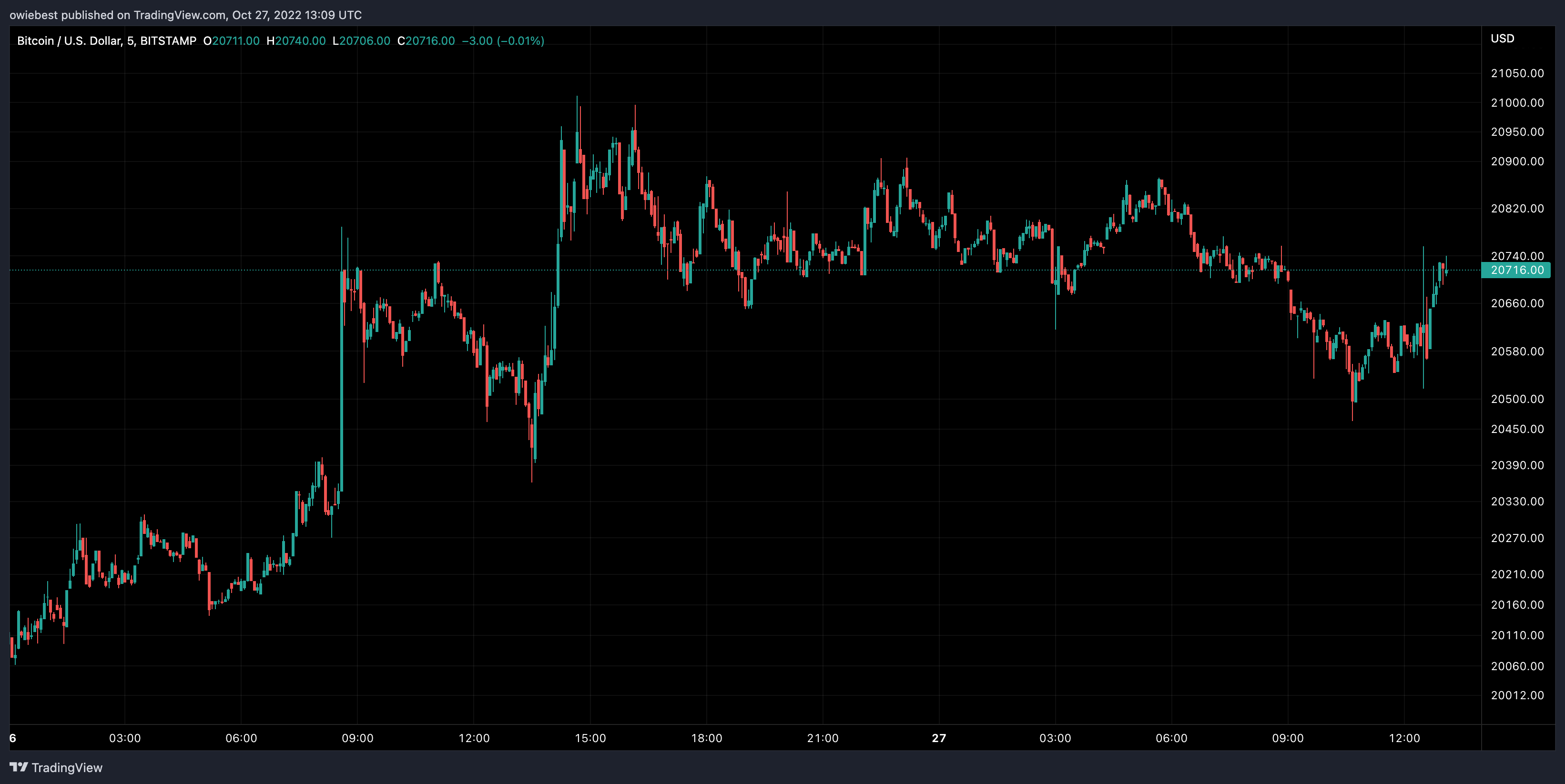Screen dimensions: 1565x784
Task: Click the USD currency label
Action: click(1502, 38)
